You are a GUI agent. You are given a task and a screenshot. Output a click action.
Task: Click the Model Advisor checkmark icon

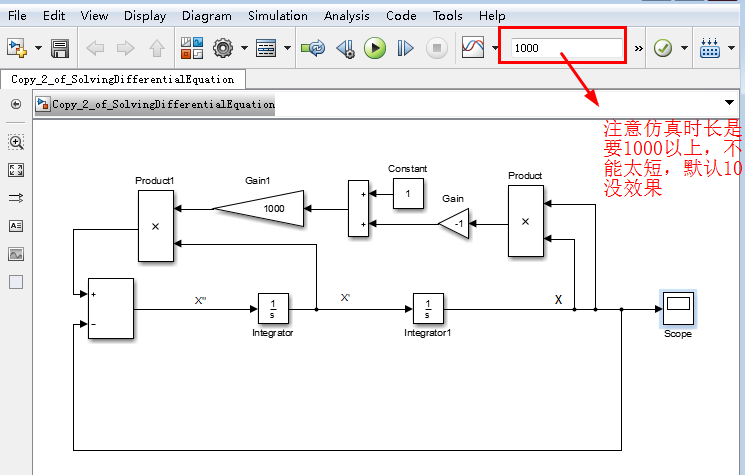coord(663,48)
